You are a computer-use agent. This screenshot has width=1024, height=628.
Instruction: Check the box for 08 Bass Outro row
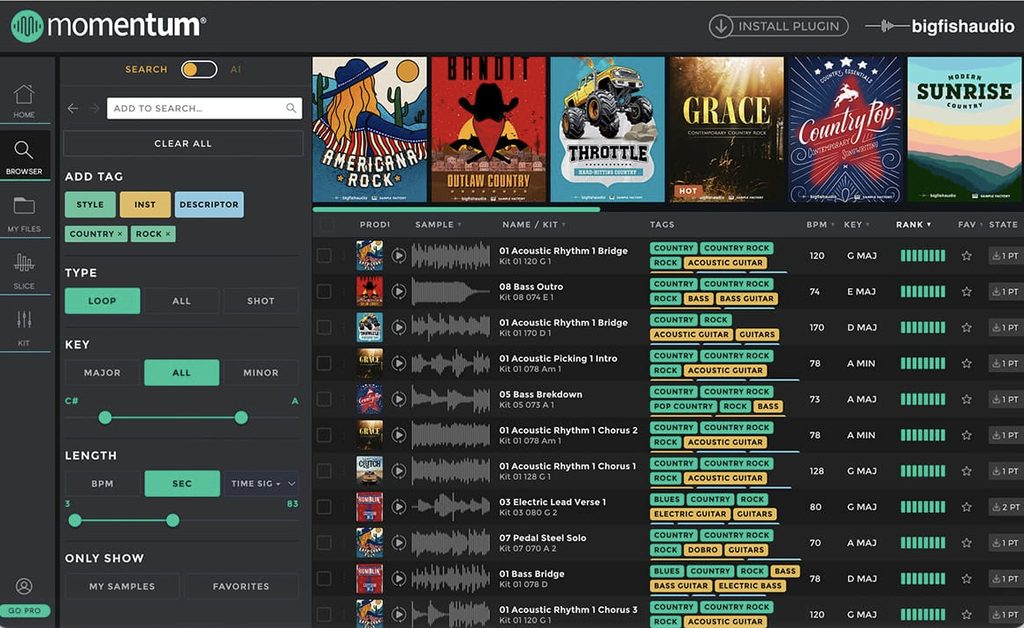[x=324, y=292]
